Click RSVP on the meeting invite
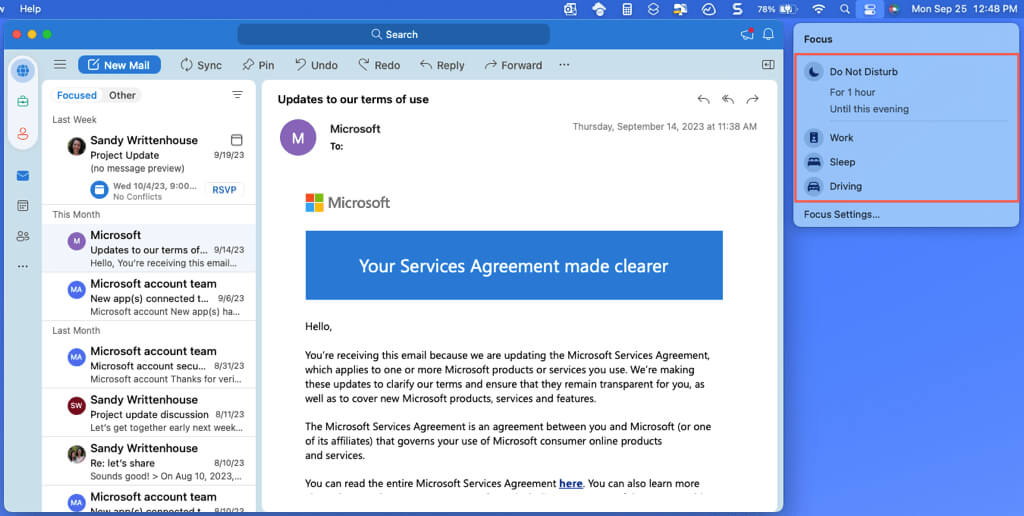 pyautogui.click(x=224, y=189)
